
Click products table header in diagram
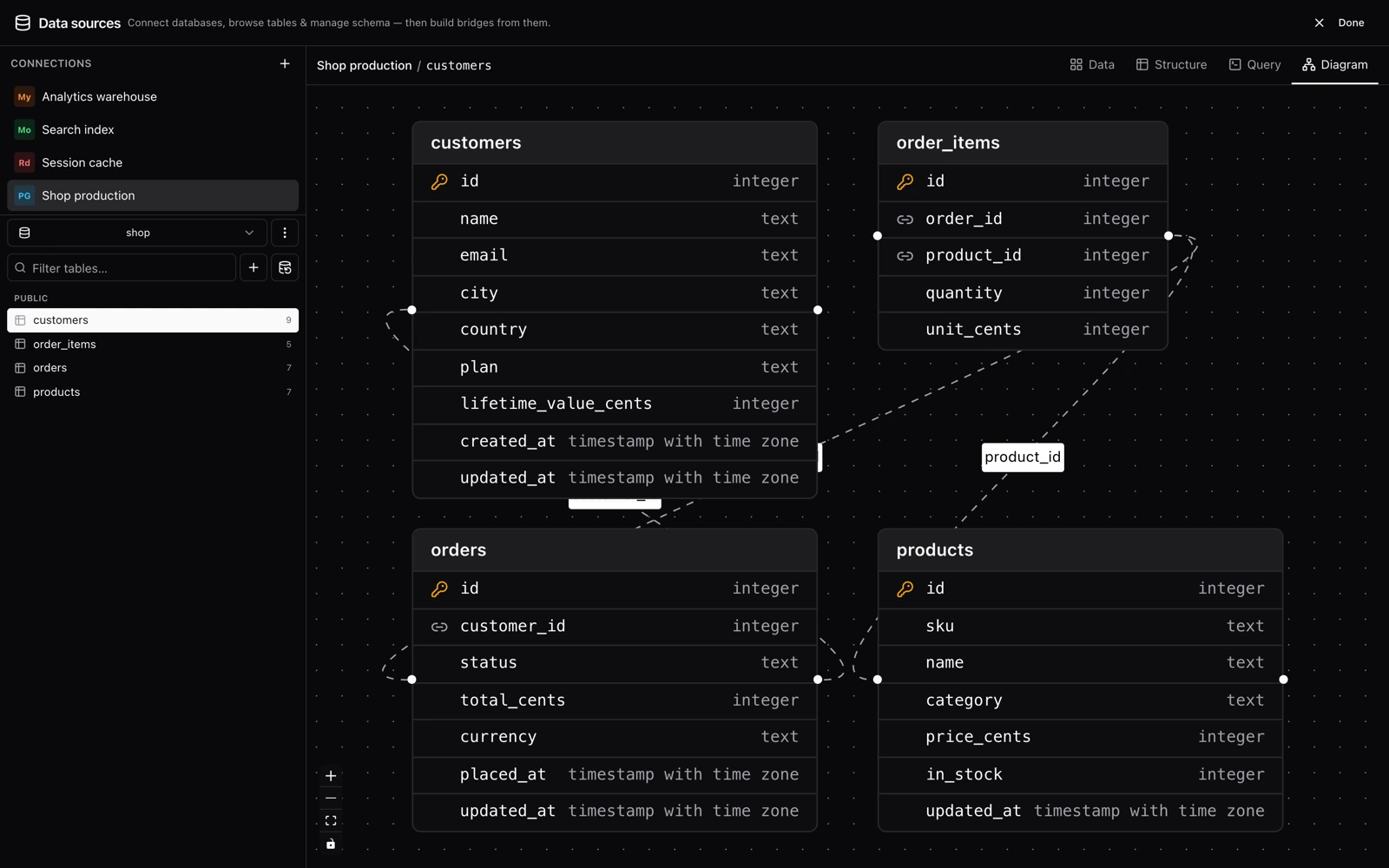1080,550
